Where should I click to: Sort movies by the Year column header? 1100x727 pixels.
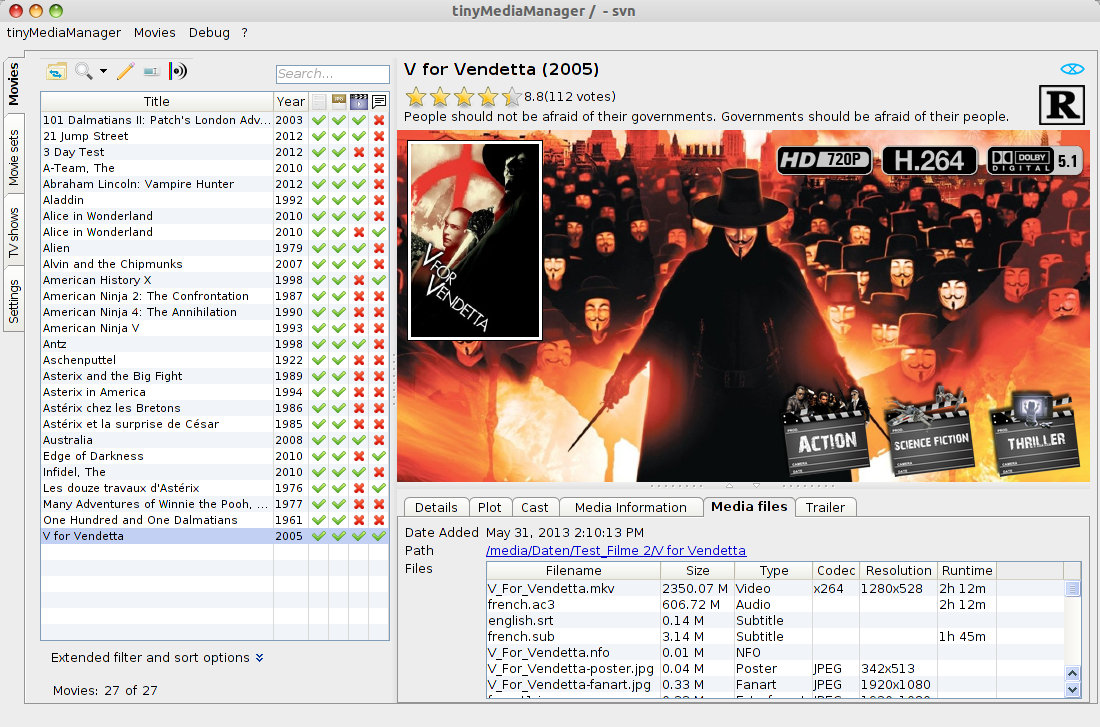tap(290, 102)
